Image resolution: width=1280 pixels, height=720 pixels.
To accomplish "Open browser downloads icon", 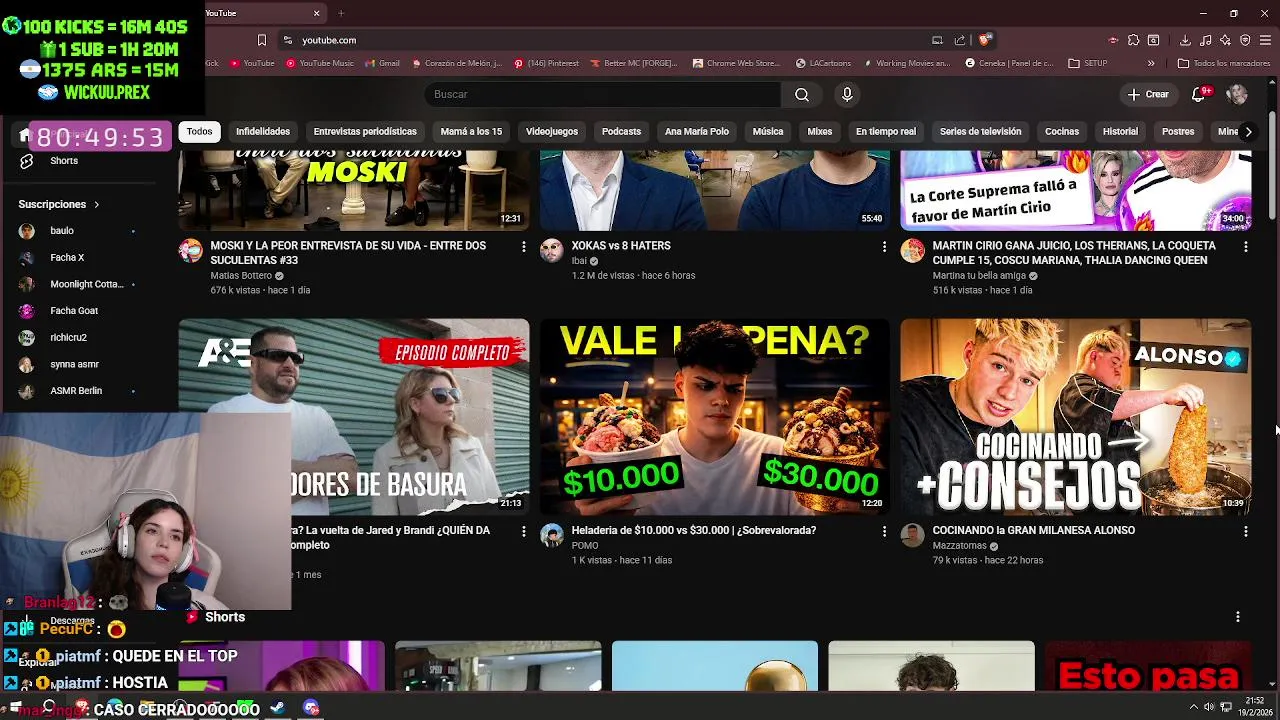I will point(1185,40).
